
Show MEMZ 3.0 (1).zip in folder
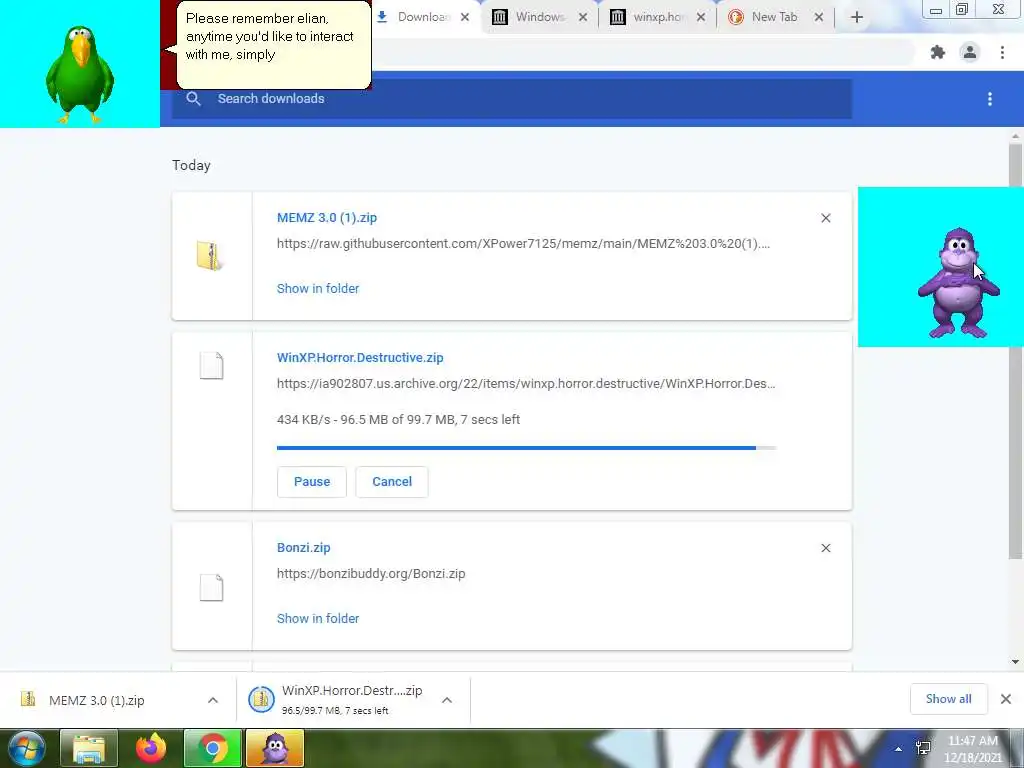[x=318, y=289]
